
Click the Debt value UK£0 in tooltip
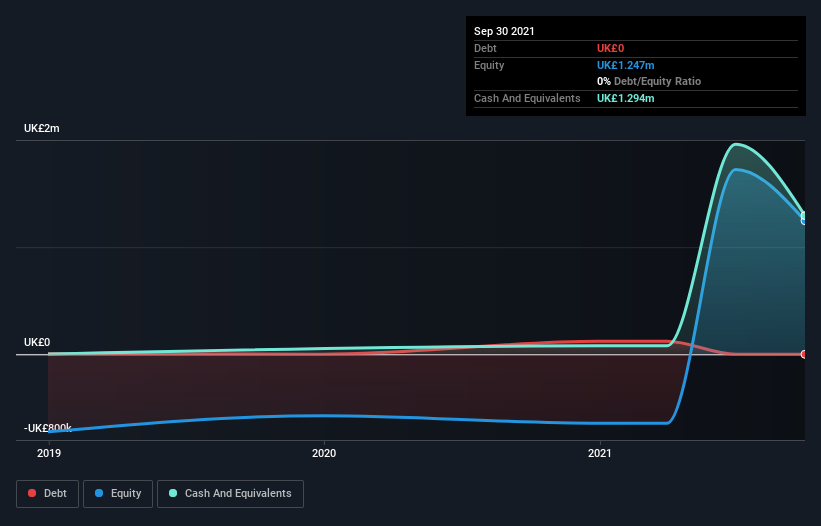tap(611, 48)
